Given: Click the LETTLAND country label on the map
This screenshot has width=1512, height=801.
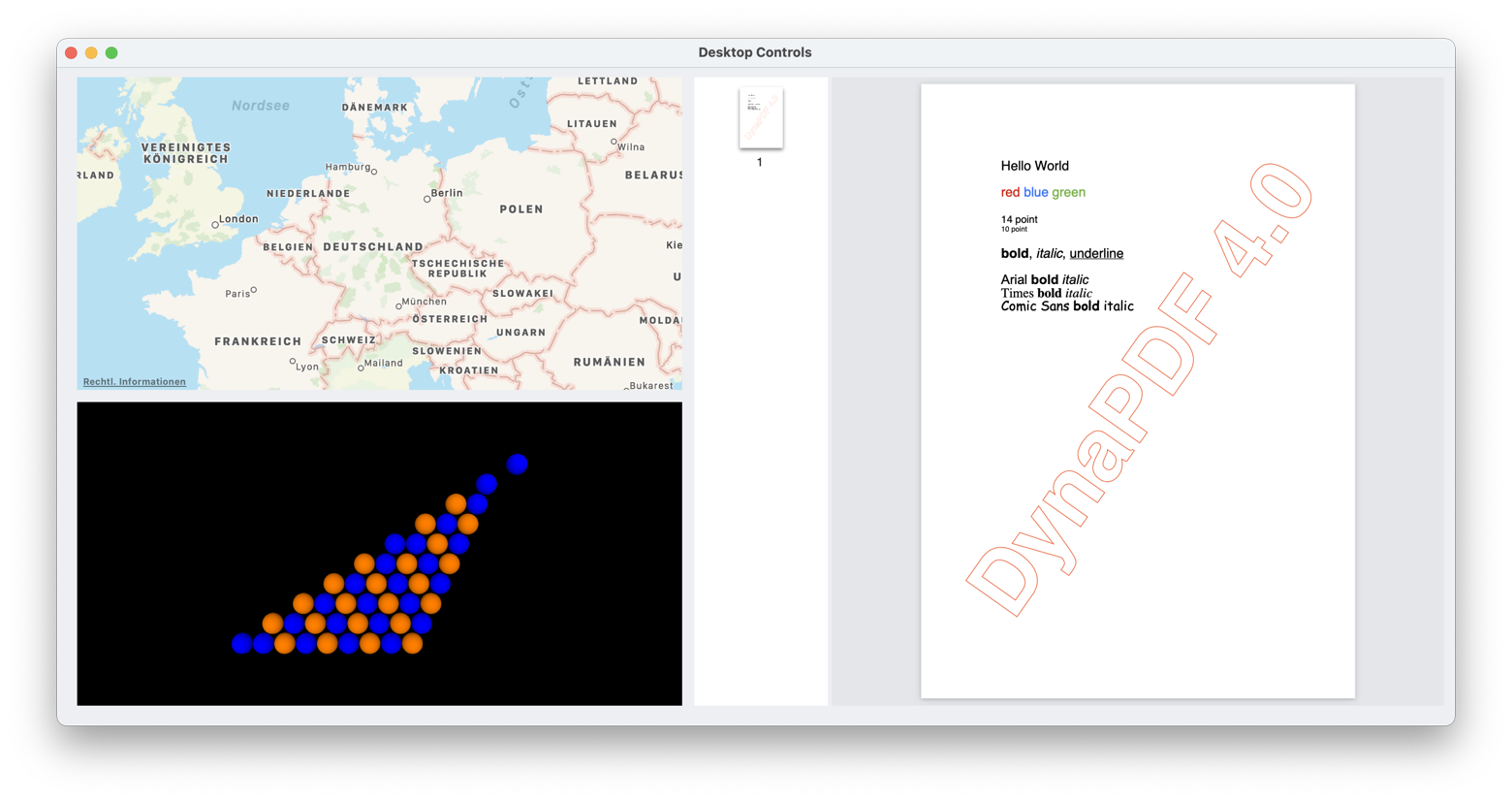Looking at the screenshot, I should tap(608, 81).
